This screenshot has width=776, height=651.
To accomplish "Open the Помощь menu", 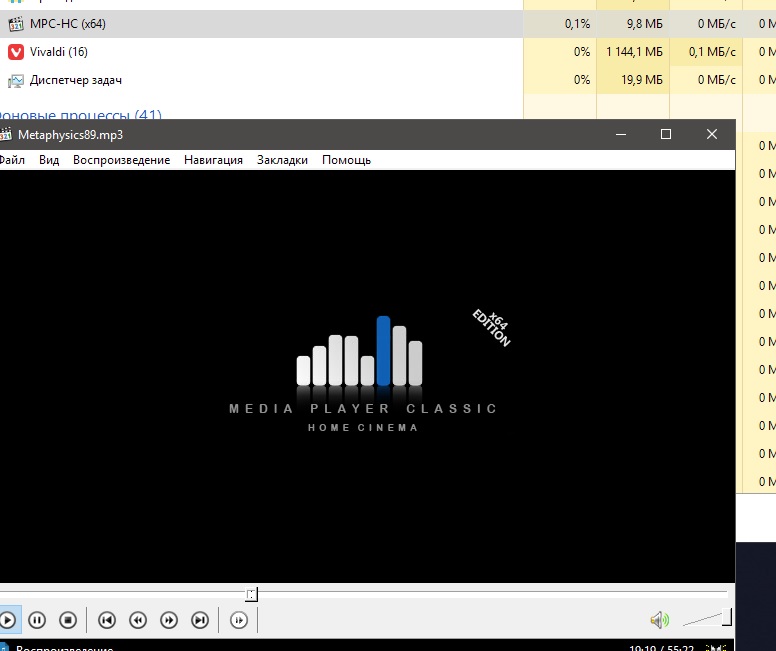I will 346,160.
